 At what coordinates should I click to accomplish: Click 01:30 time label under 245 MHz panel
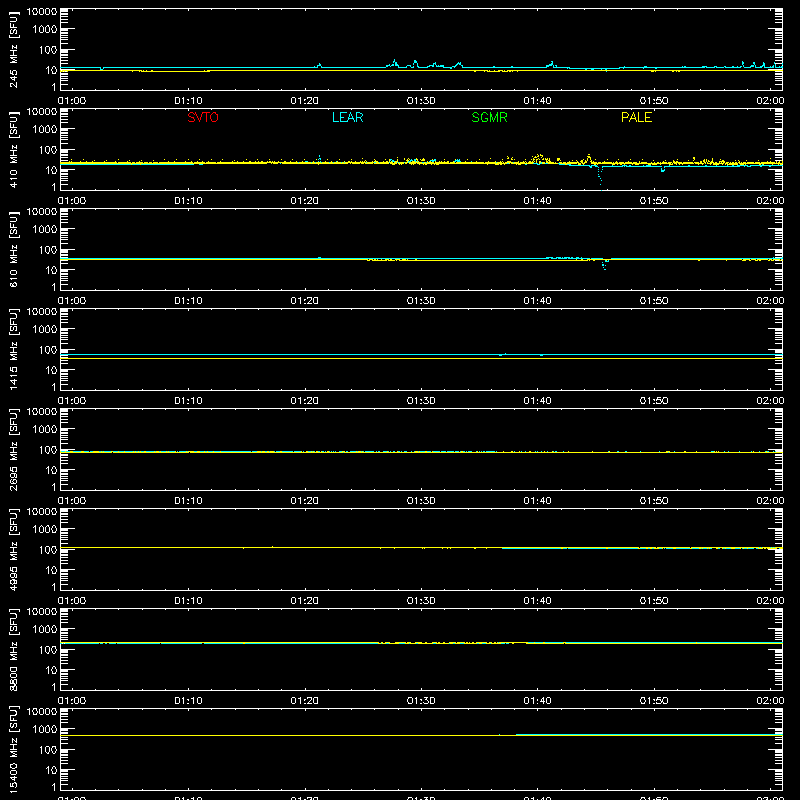point(421,101)
